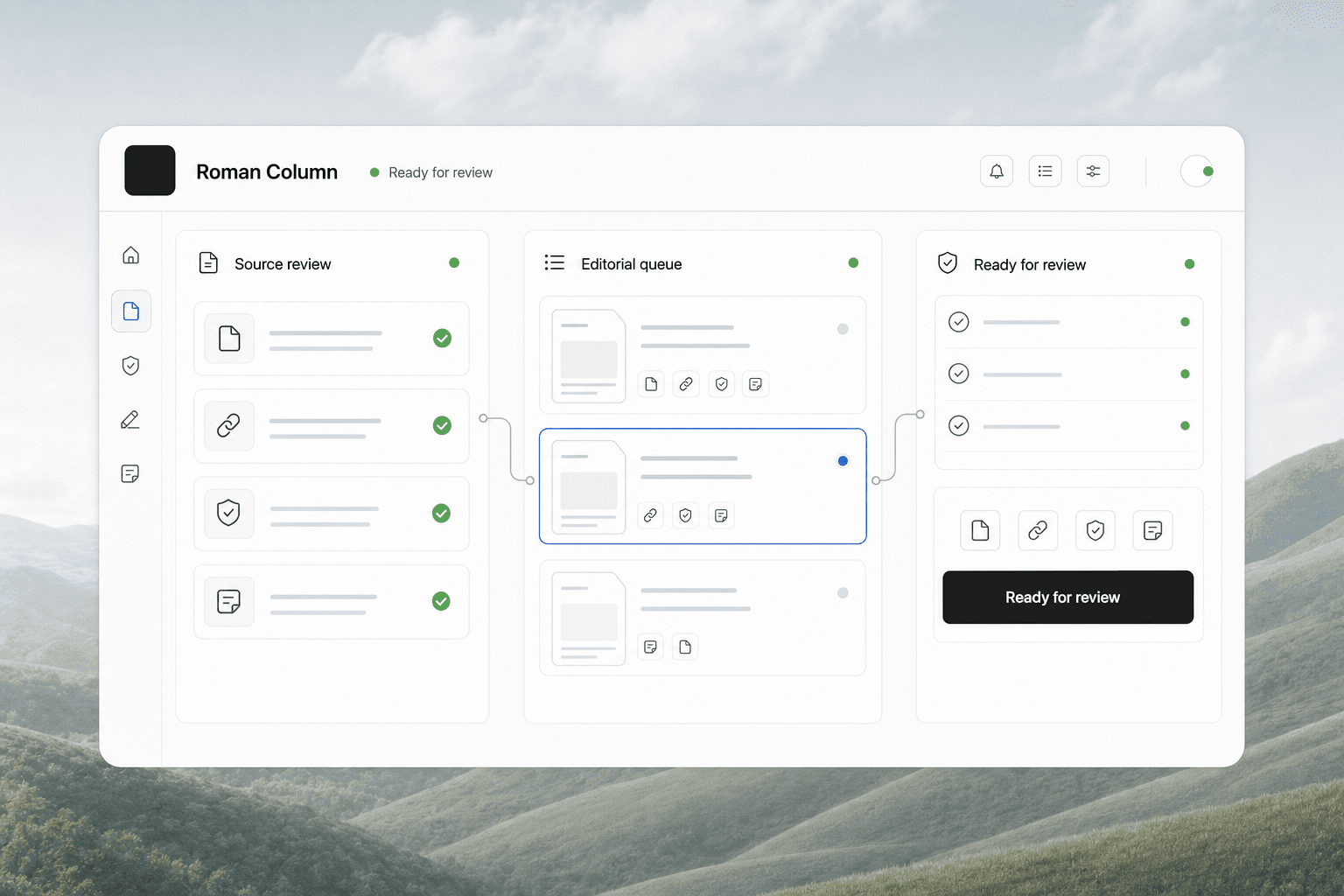Click note chip on first queue card
The width and height of the screenshot is (1344, 896).
click(x=756, y=384)
